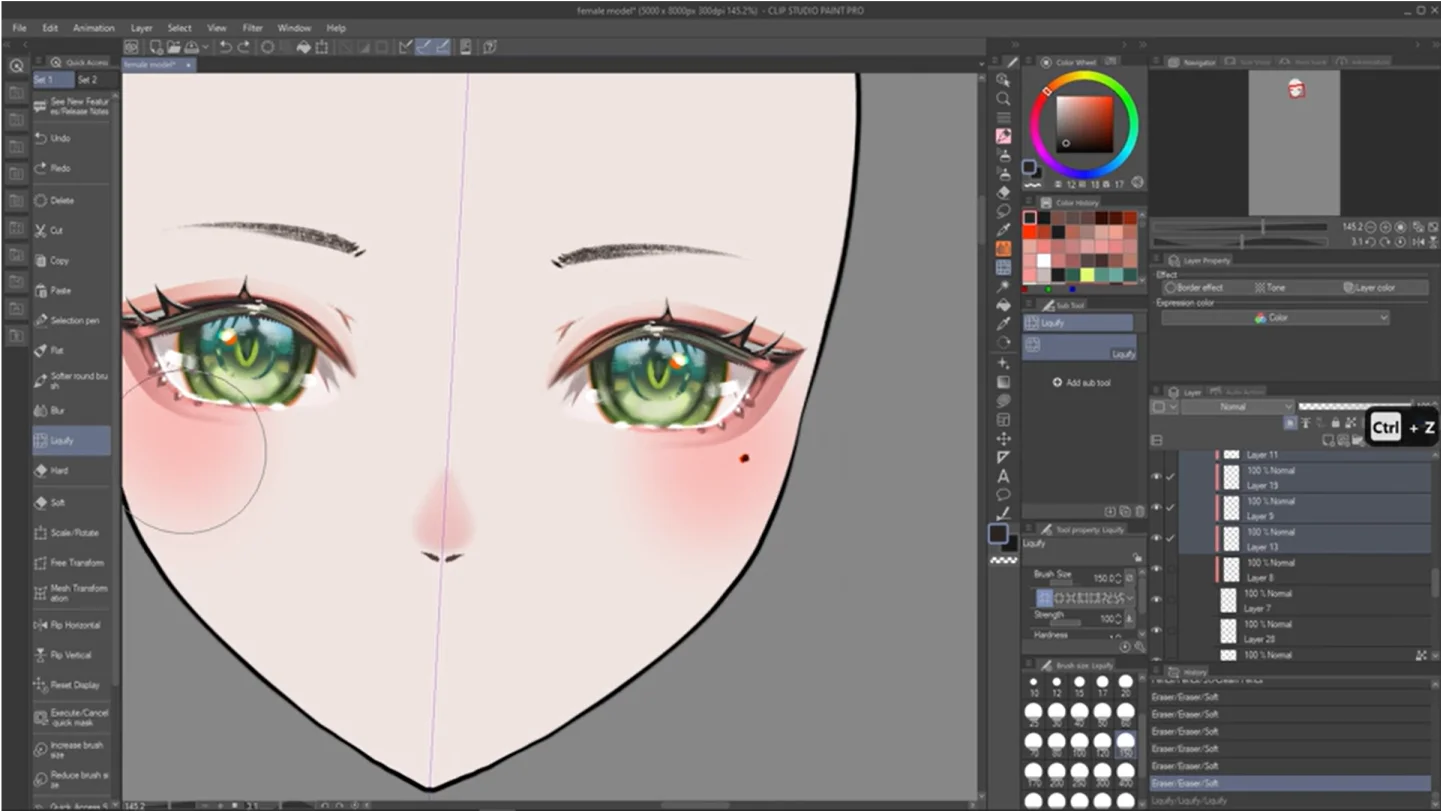The height and width of the screenshot is (811, 1441).
Task: Toggle visibility of Layer 5
Action: [1156, 508]
